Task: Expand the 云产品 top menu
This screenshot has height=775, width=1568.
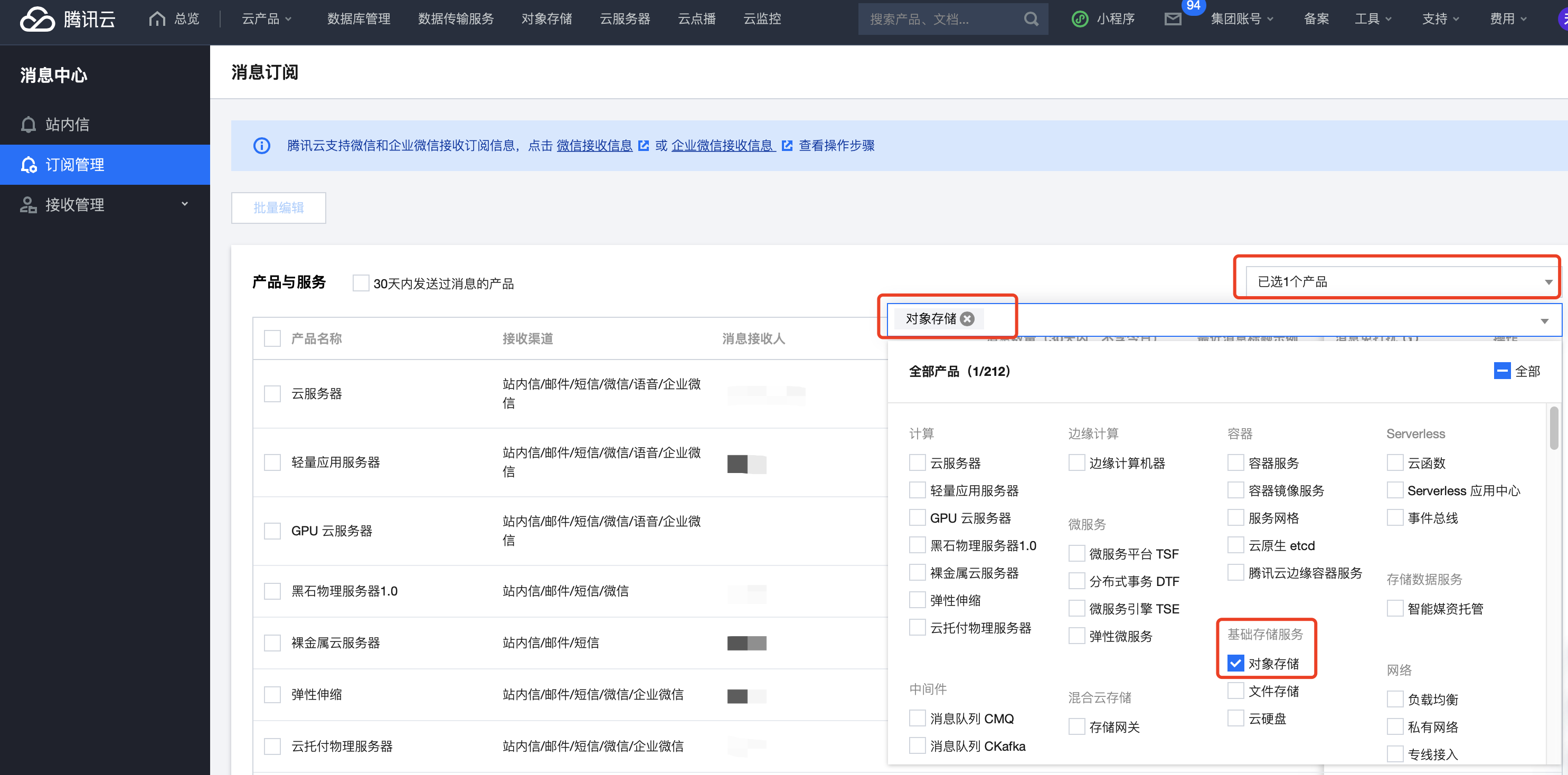Action: [x=267, y=19]
